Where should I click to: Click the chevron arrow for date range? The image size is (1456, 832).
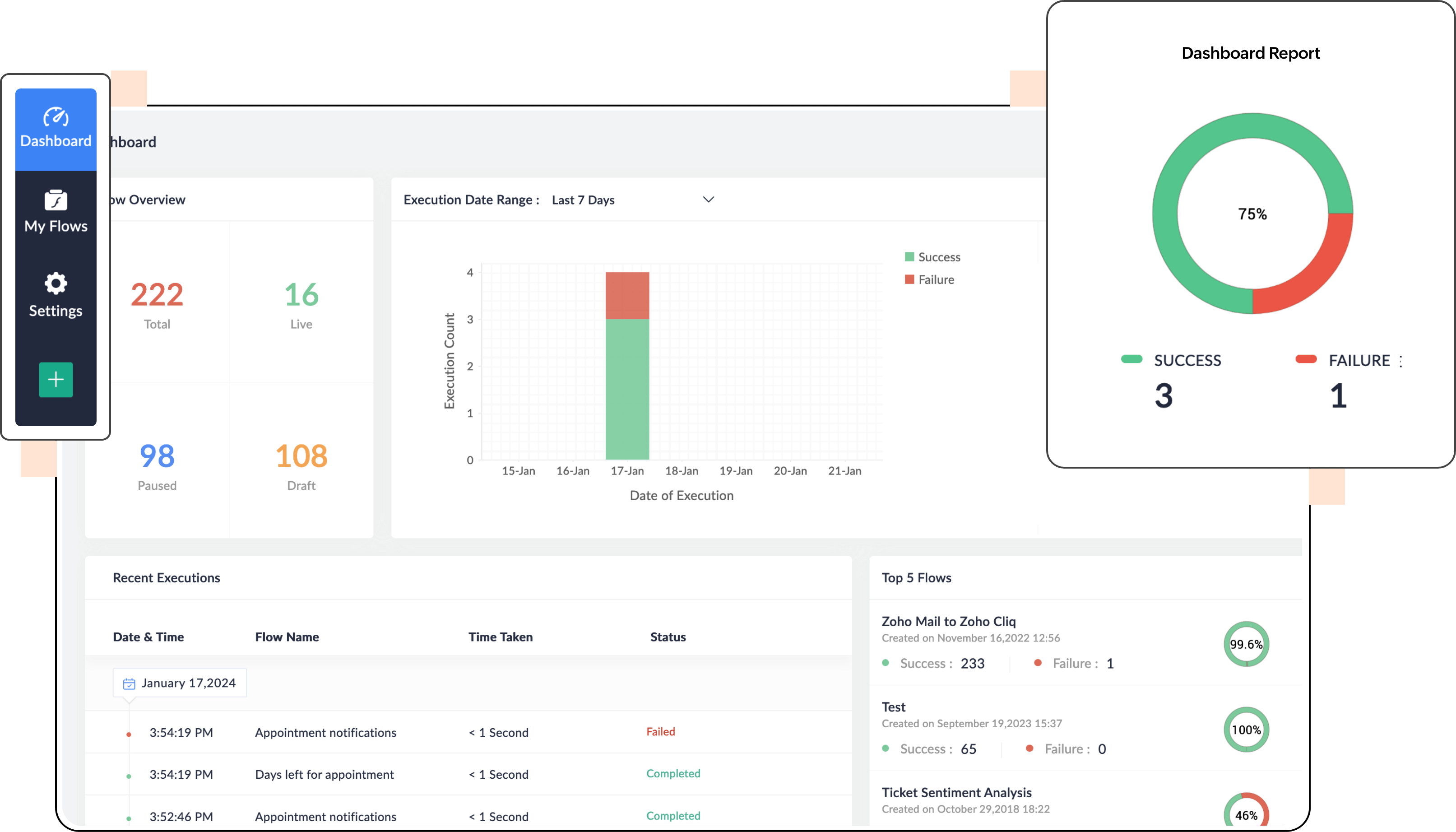tap(708, 200)
